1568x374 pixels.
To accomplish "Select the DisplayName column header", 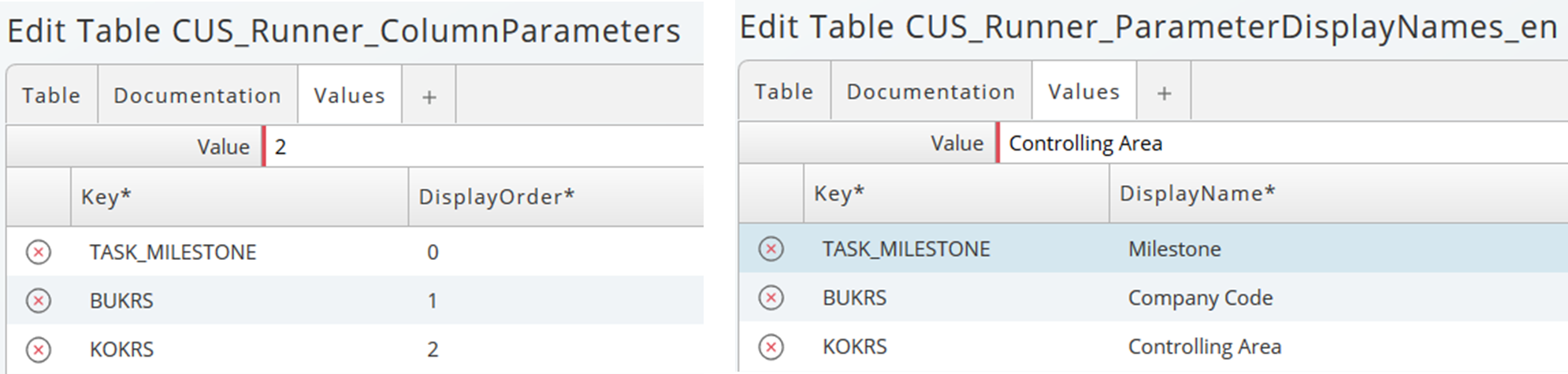I will coord(1339,194).
